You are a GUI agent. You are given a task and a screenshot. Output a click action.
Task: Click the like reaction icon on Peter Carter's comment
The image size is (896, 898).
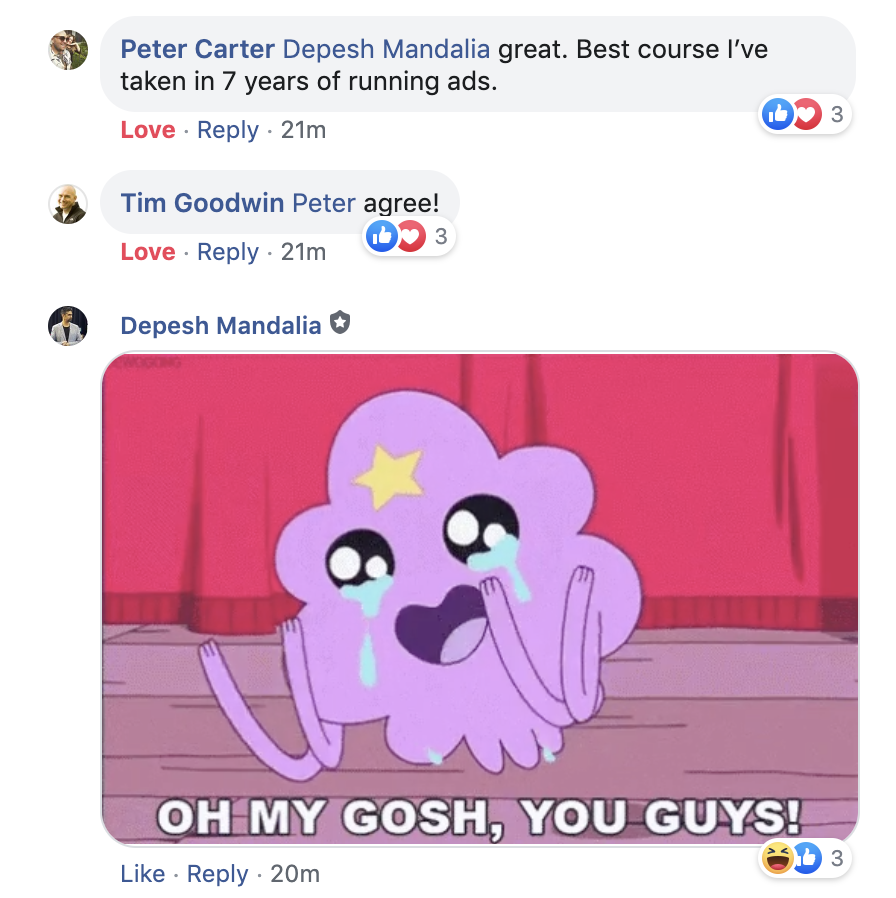[777, 114]
